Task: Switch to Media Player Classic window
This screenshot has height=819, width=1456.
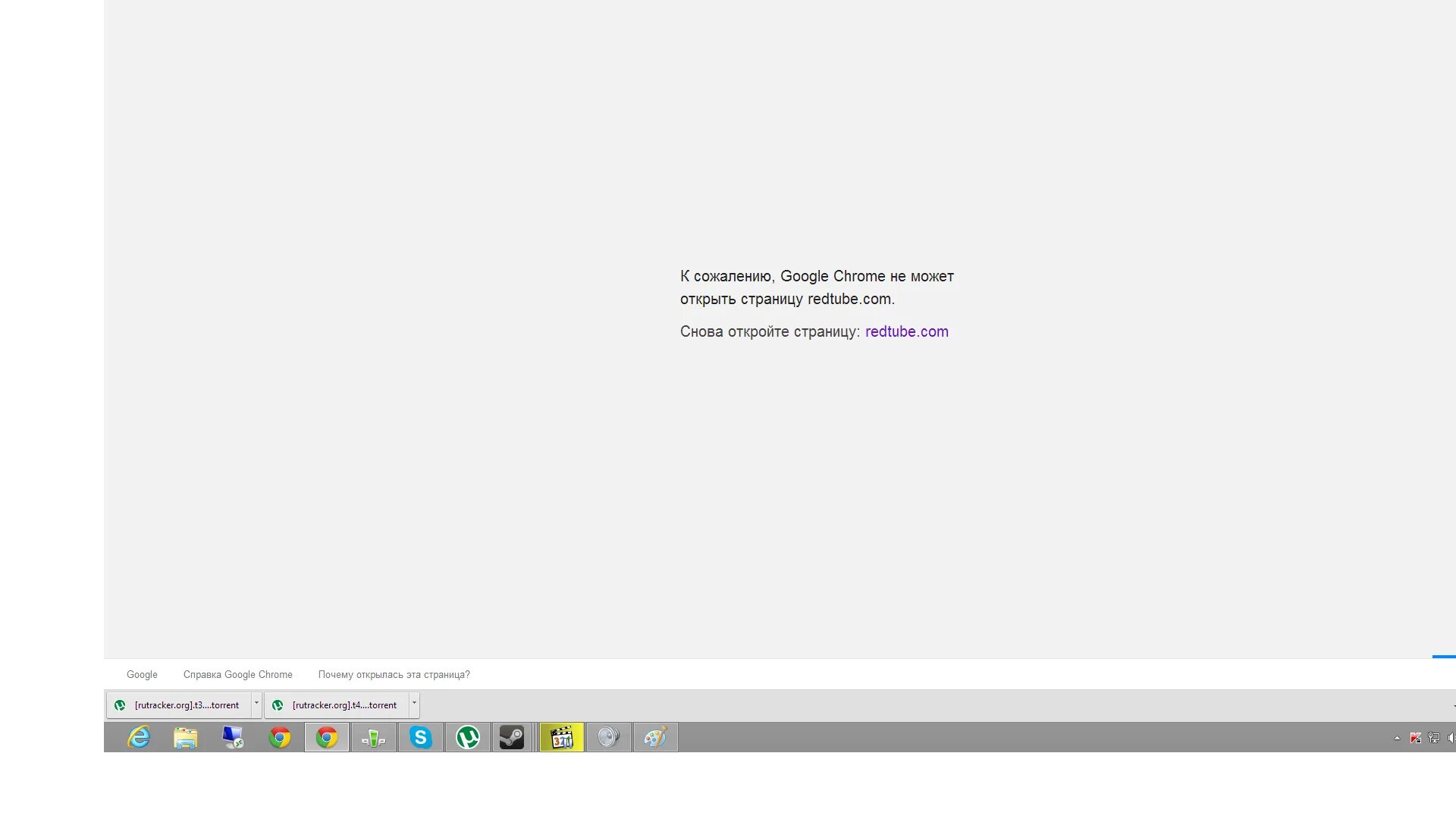Action: (562, 737)
